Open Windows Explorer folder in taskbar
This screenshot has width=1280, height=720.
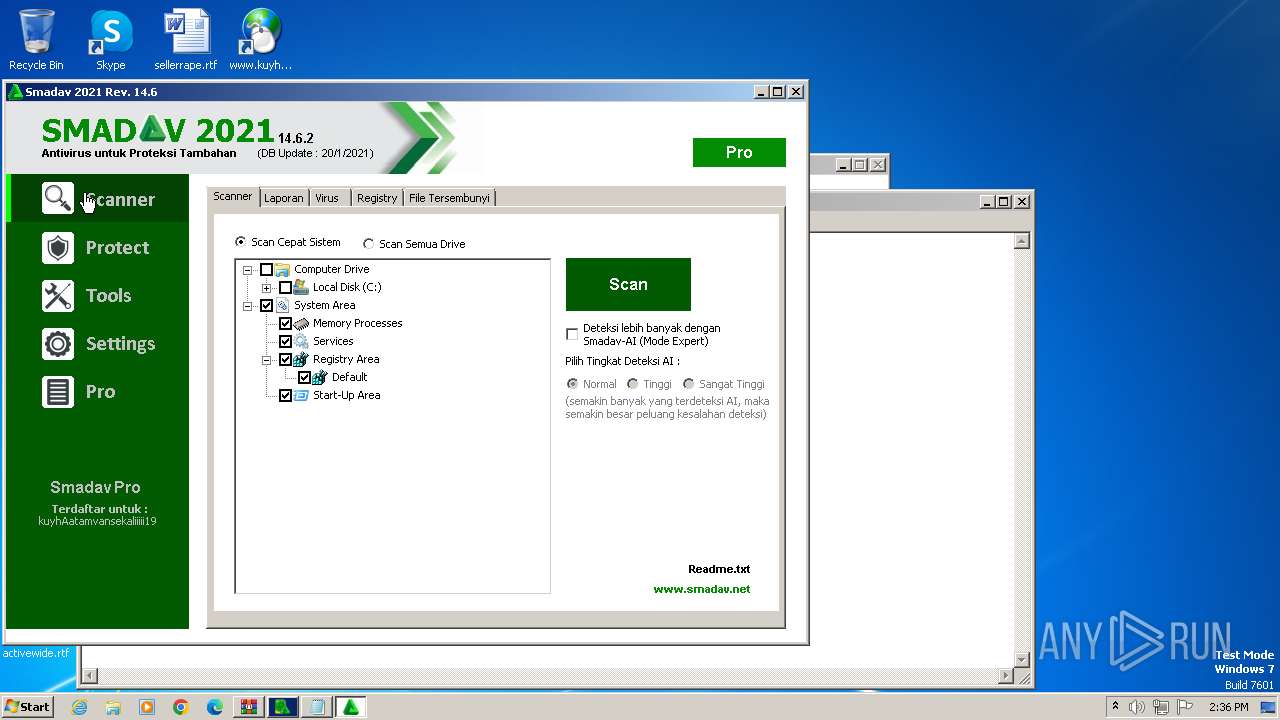pos(113,707)
